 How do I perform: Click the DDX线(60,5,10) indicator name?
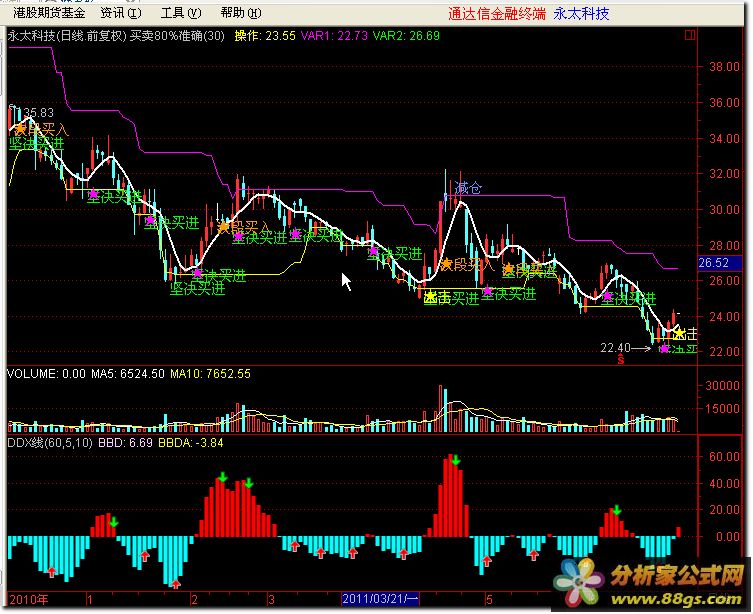50,443
